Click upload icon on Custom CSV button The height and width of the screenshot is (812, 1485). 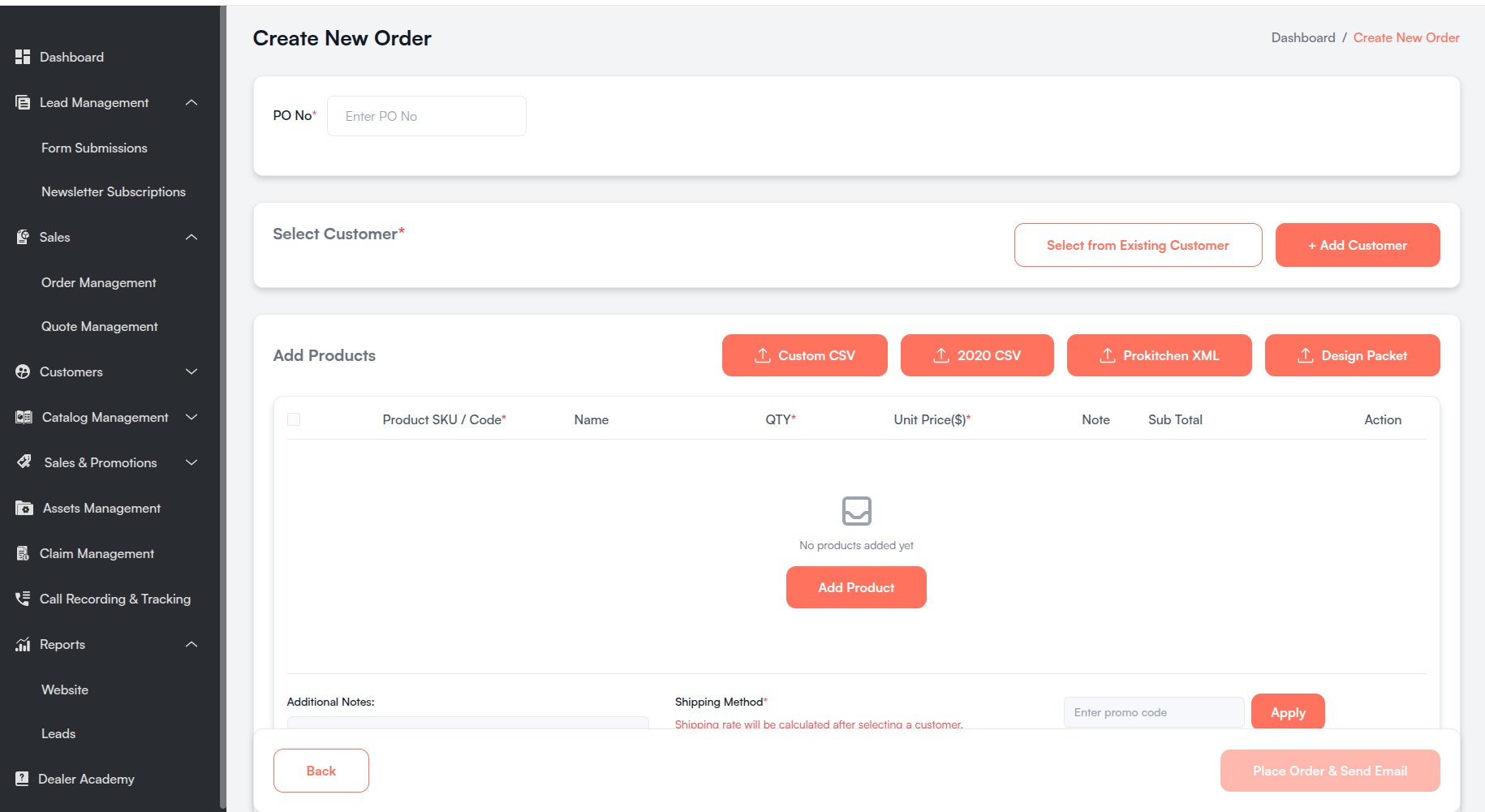coord(763,355)
